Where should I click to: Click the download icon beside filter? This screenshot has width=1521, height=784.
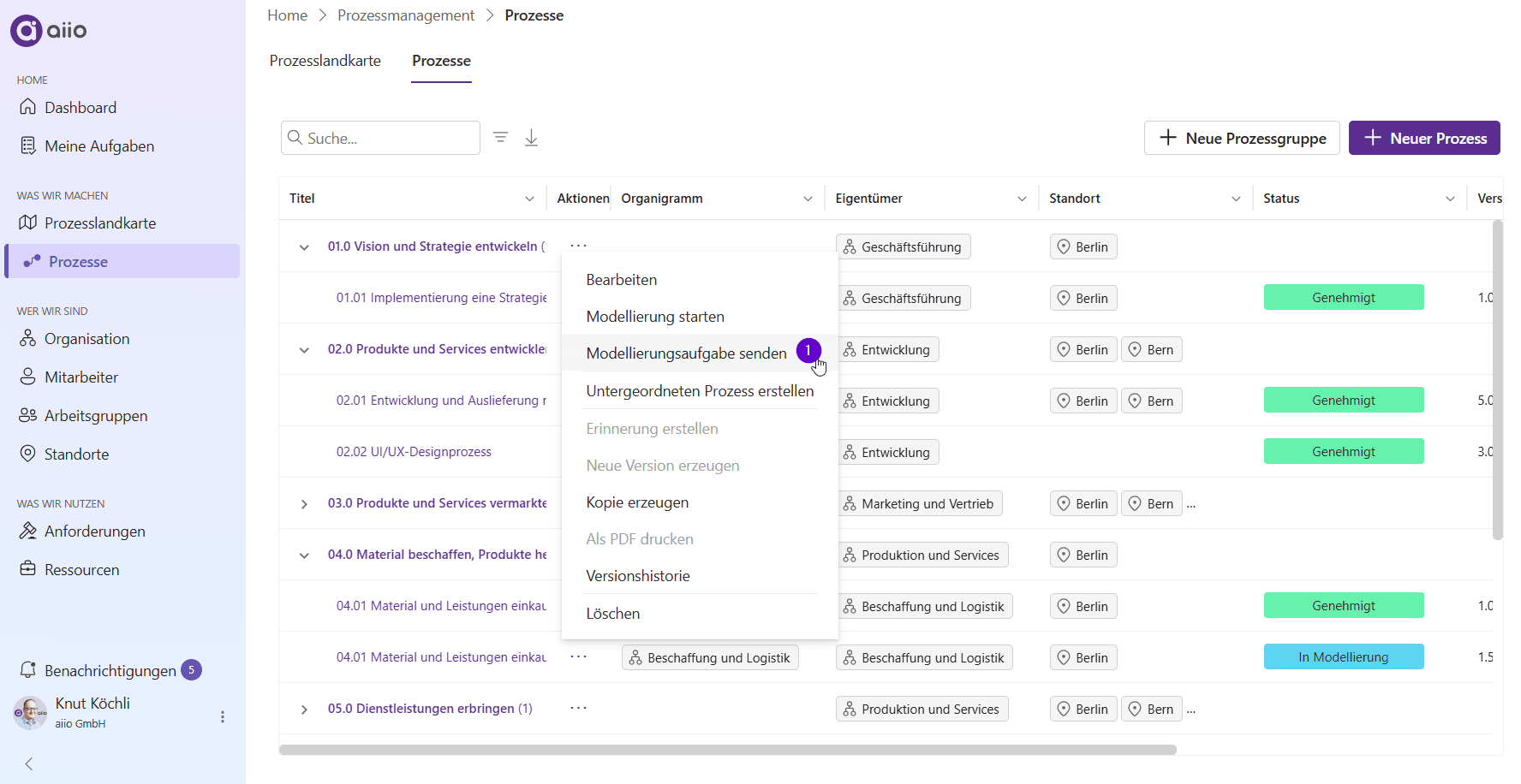pos(532,138)
